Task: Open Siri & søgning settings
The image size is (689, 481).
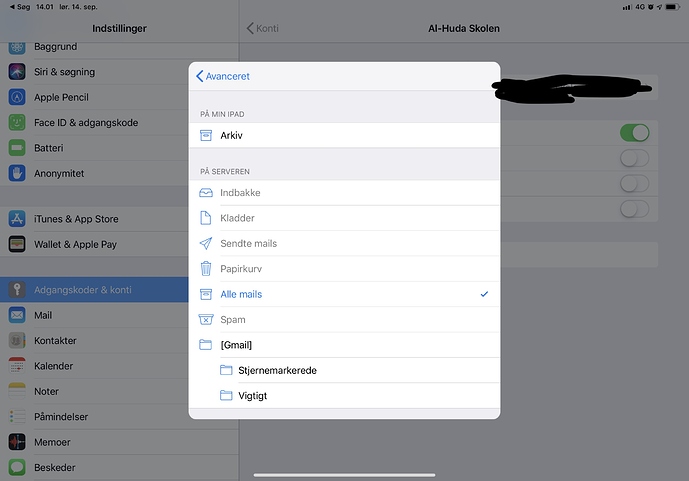Action: (x=94, y=72)
